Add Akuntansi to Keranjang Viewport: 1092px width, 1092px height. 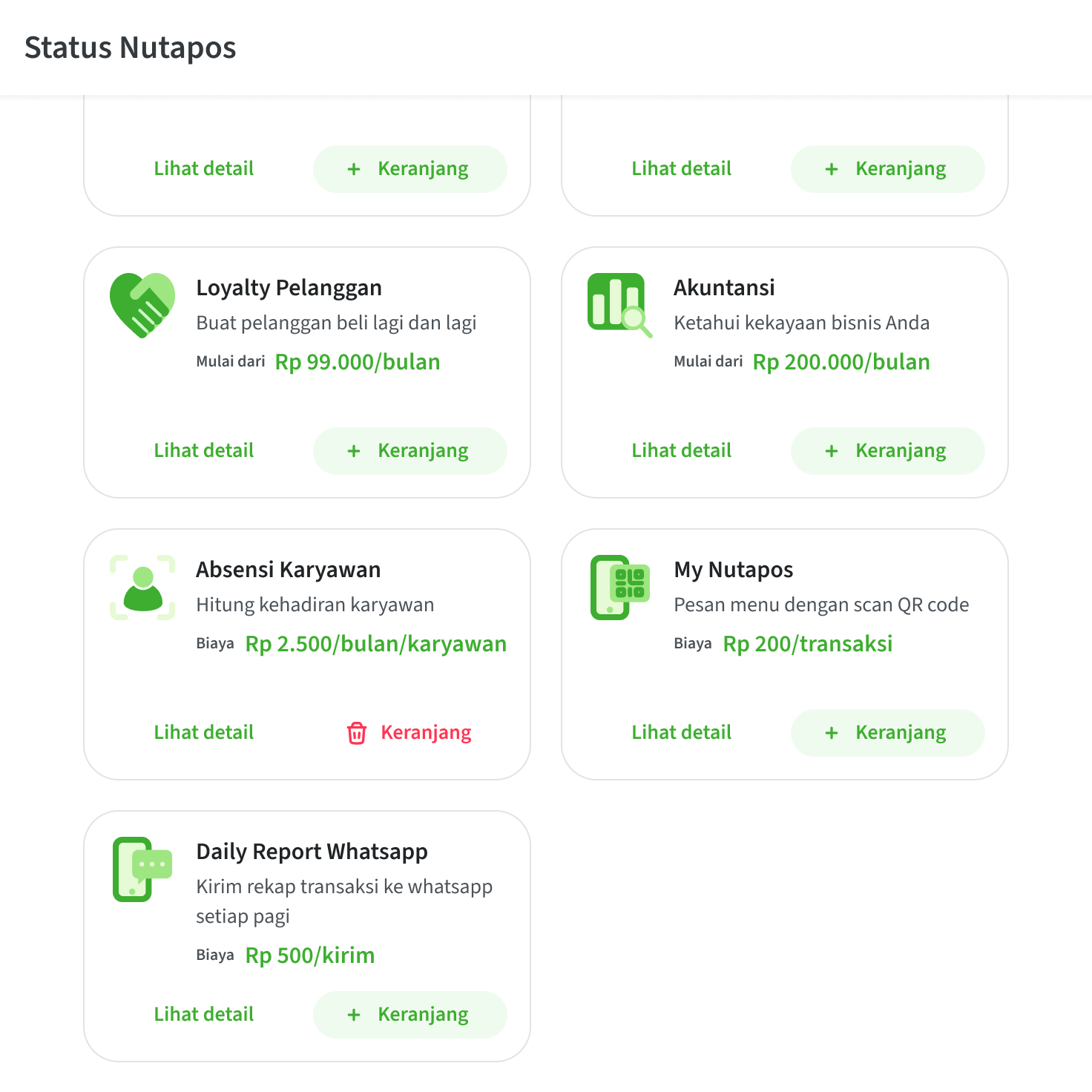(x=887, y=451)
